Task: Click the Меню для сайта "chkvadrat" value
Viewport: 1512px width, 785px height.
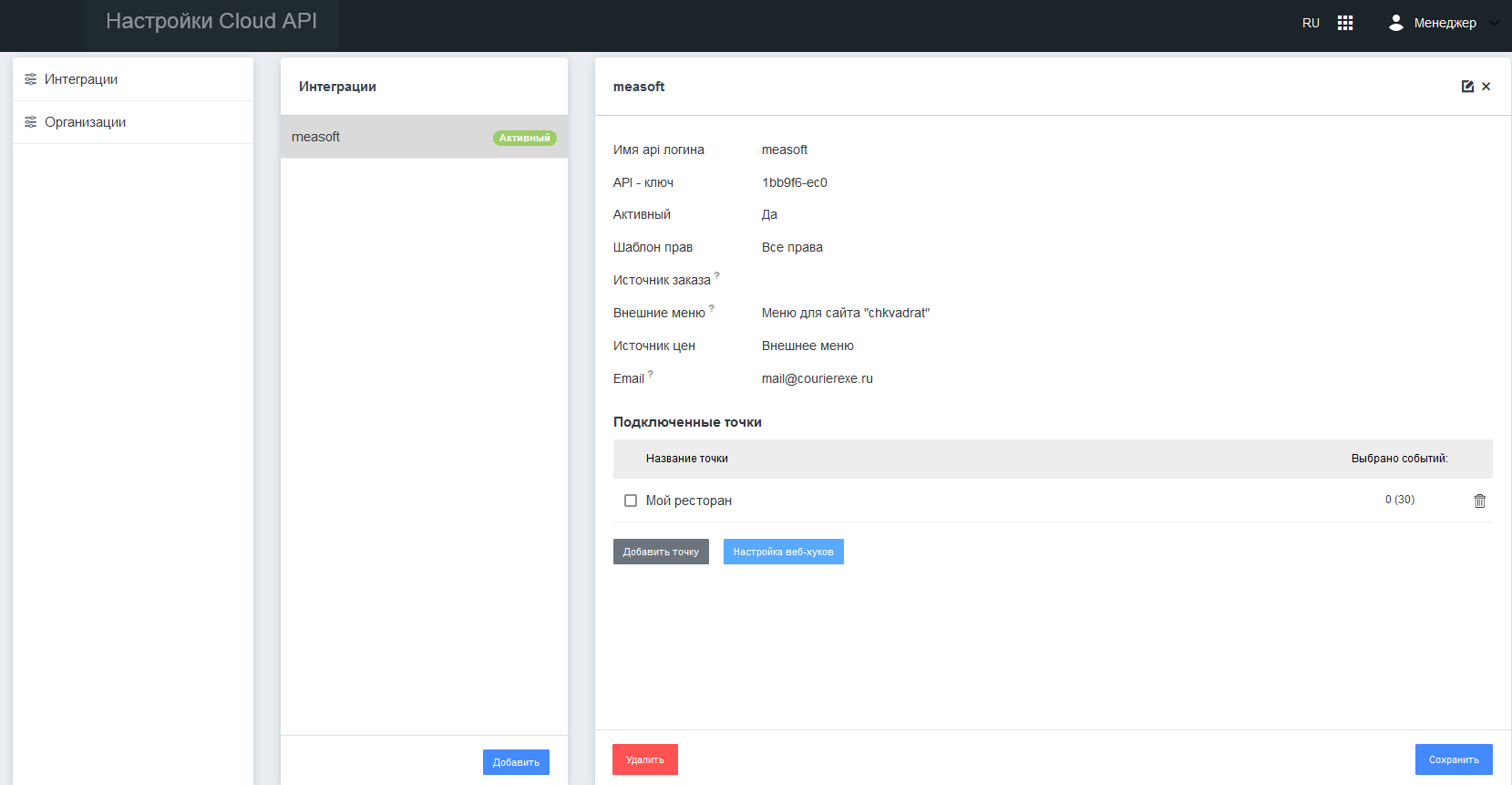Action: [846, 313]
